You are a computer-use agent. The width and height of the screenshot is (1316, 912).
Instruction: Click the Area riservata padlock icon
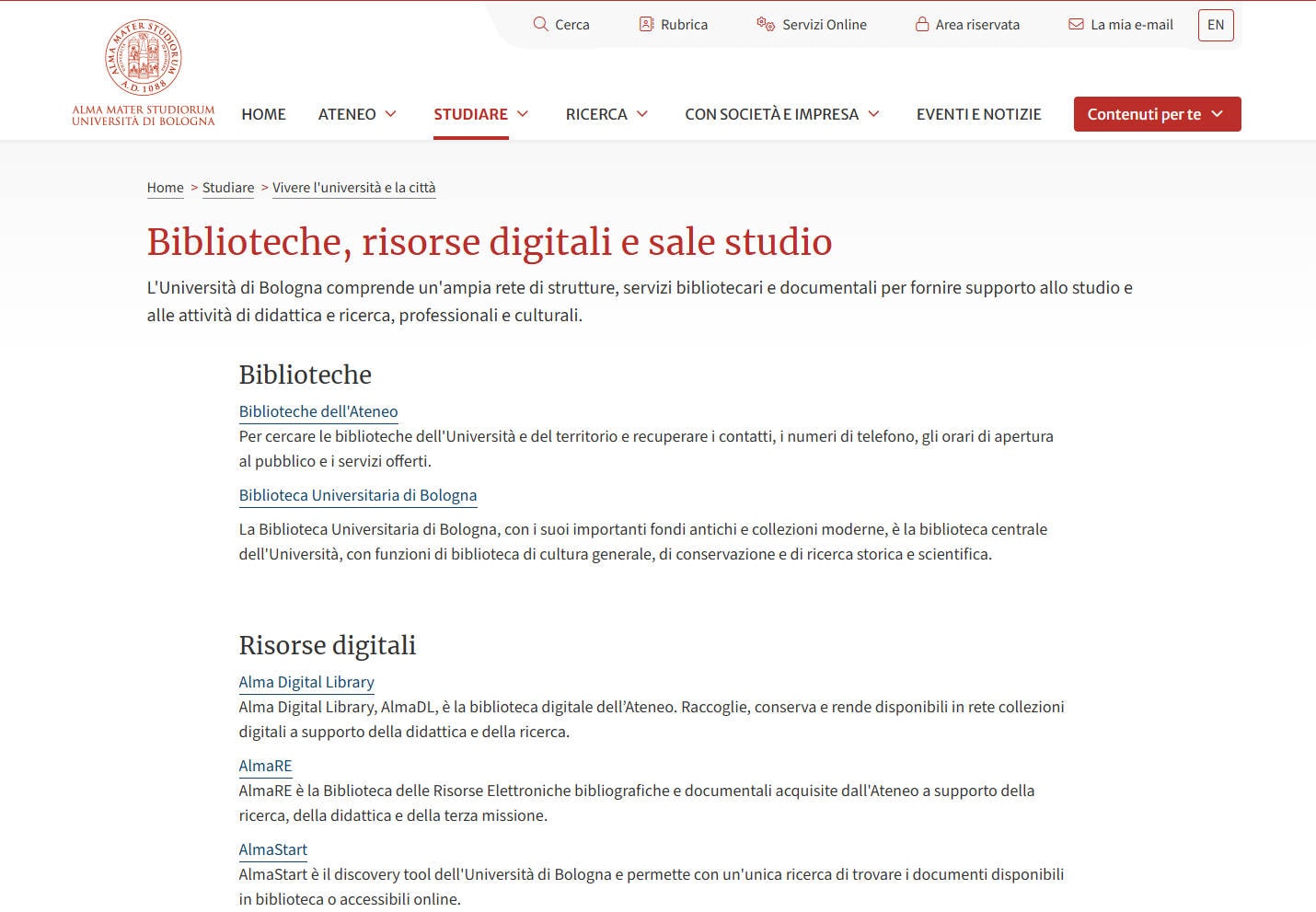click(922, 24)
